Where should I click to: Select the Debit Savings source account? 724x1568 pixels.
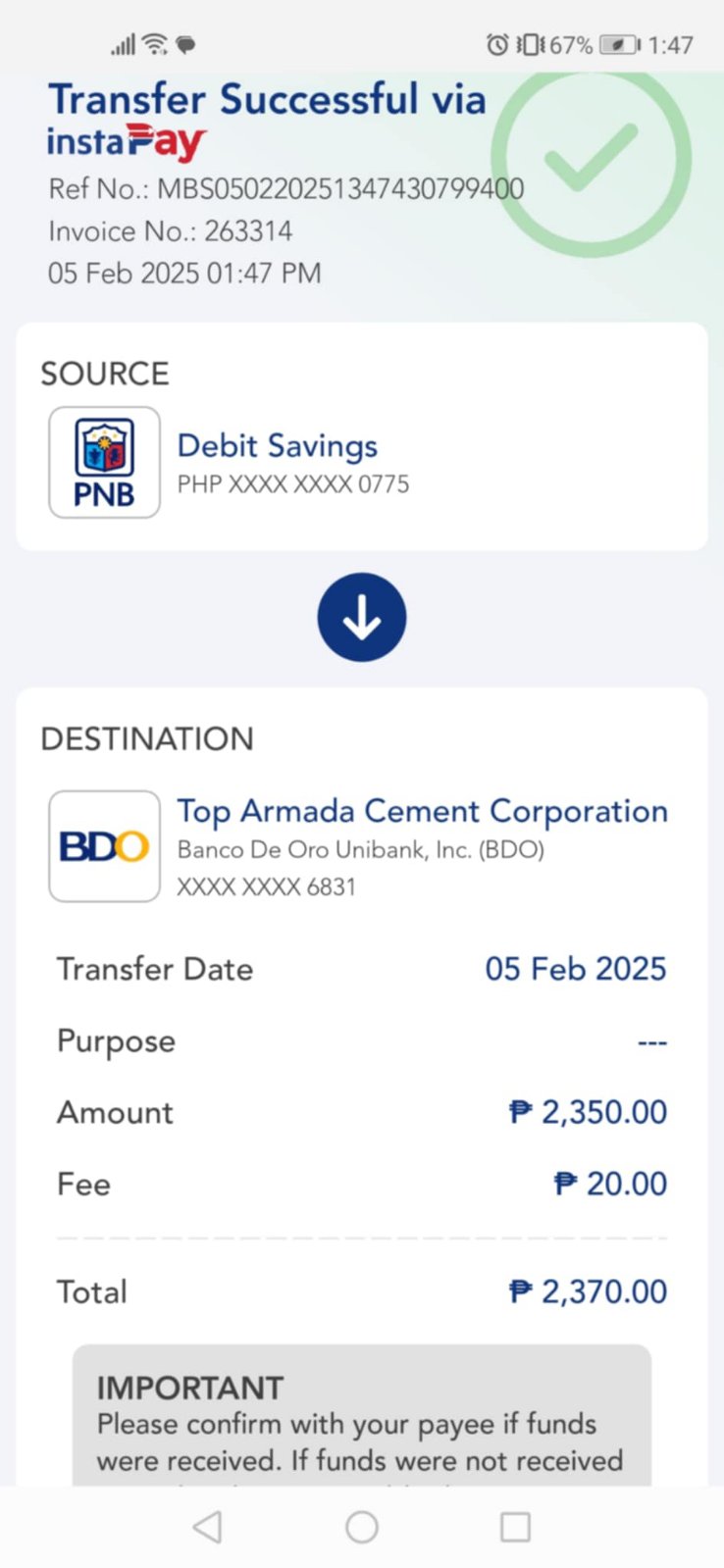[277, 446]
